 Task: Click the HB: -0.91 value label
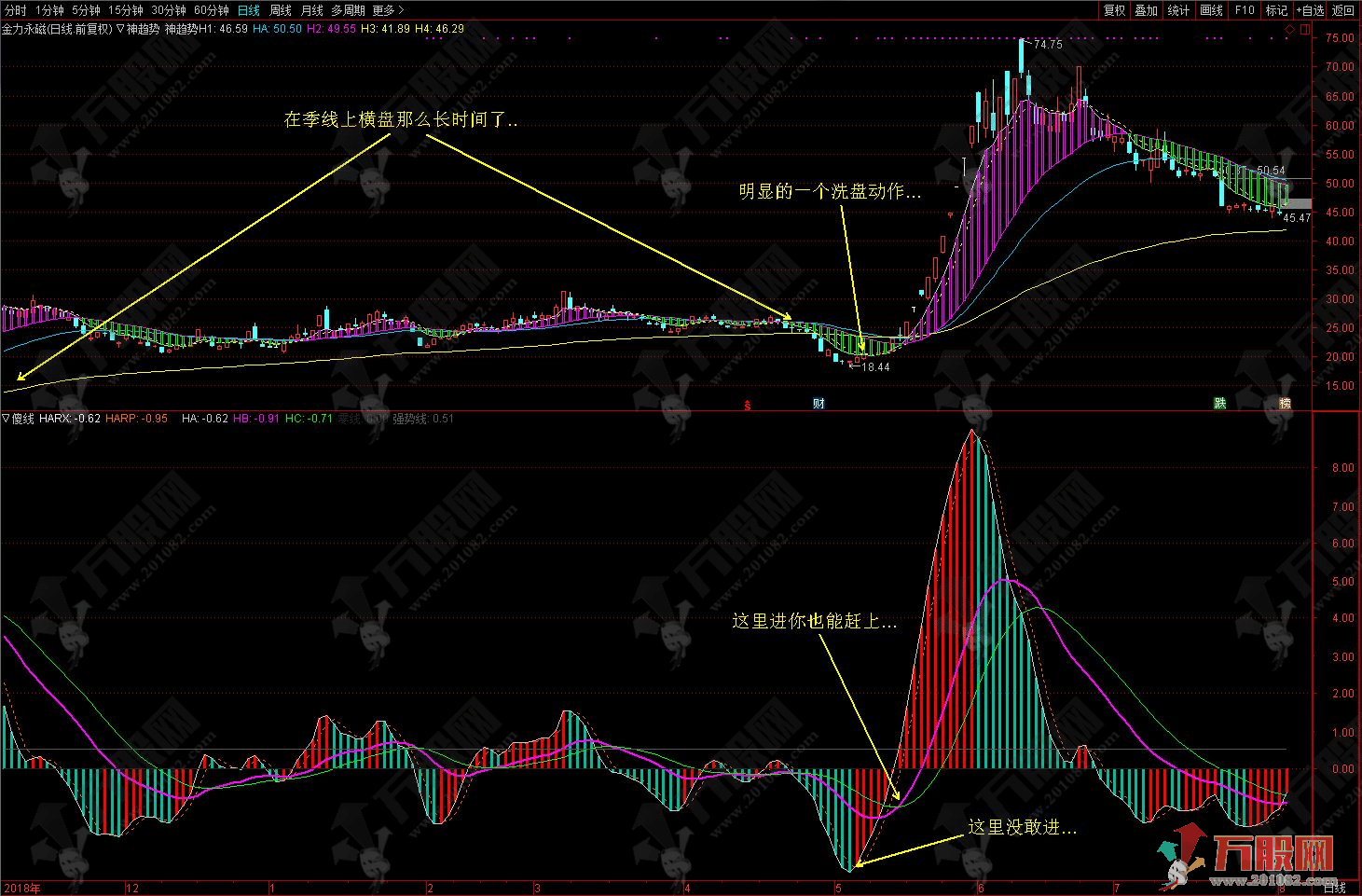point(255,419)
